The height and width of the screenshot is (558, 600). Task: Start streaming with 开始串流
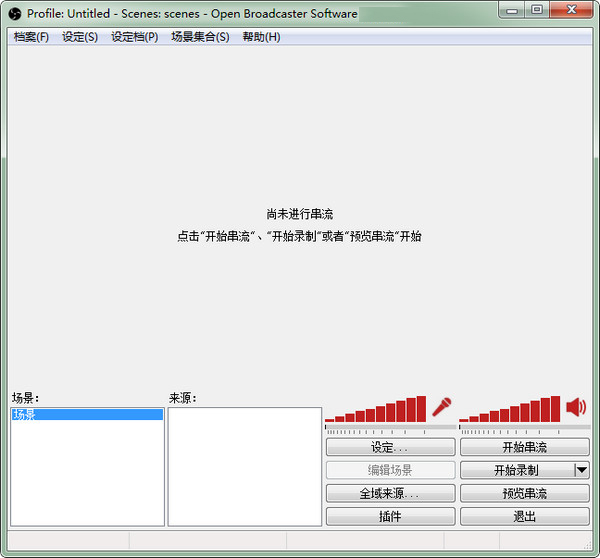tap(525, 447)
